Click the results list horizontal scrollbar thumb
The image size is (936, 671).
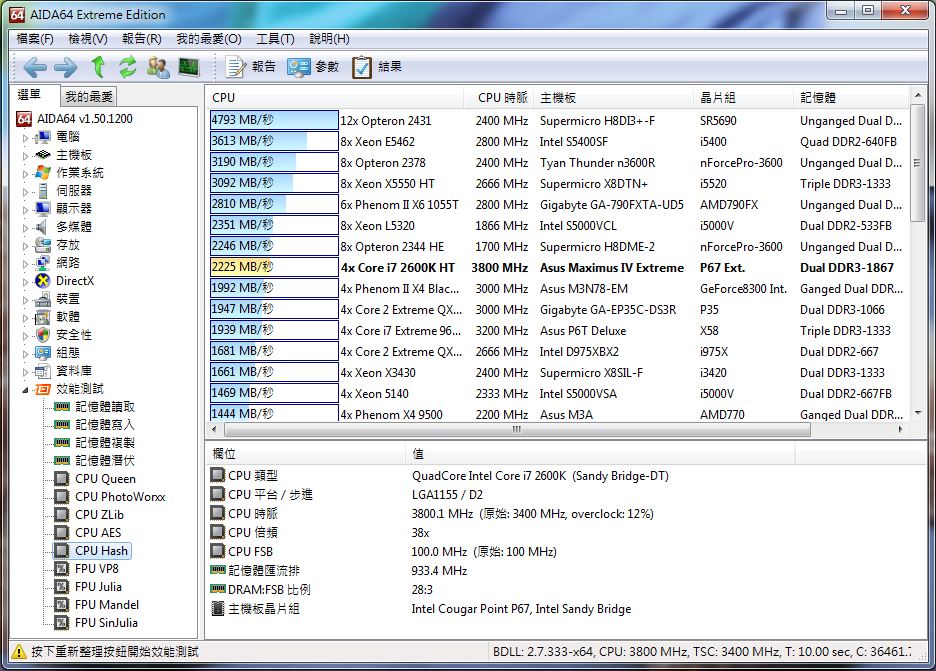coord(517,429)
